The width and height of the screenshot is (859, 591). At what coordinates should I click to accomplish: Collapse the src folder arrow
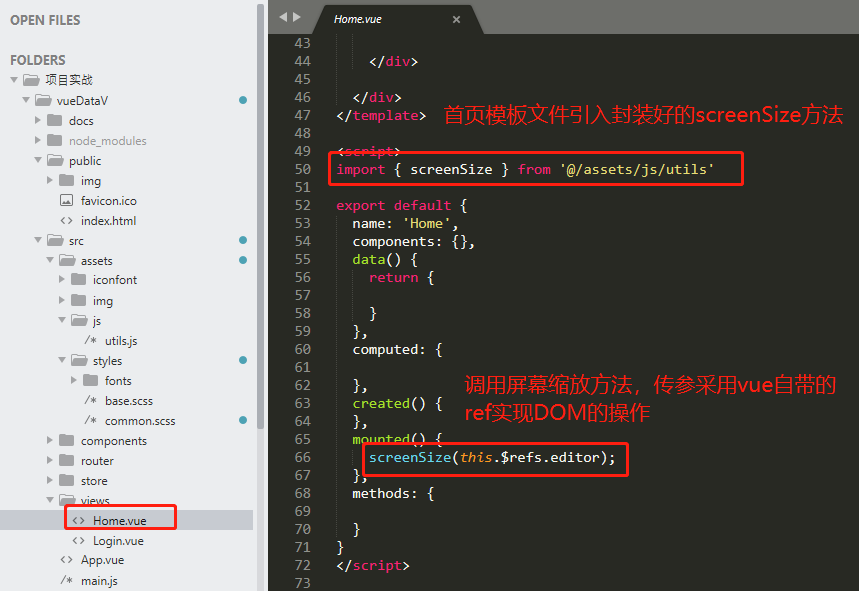38,240
